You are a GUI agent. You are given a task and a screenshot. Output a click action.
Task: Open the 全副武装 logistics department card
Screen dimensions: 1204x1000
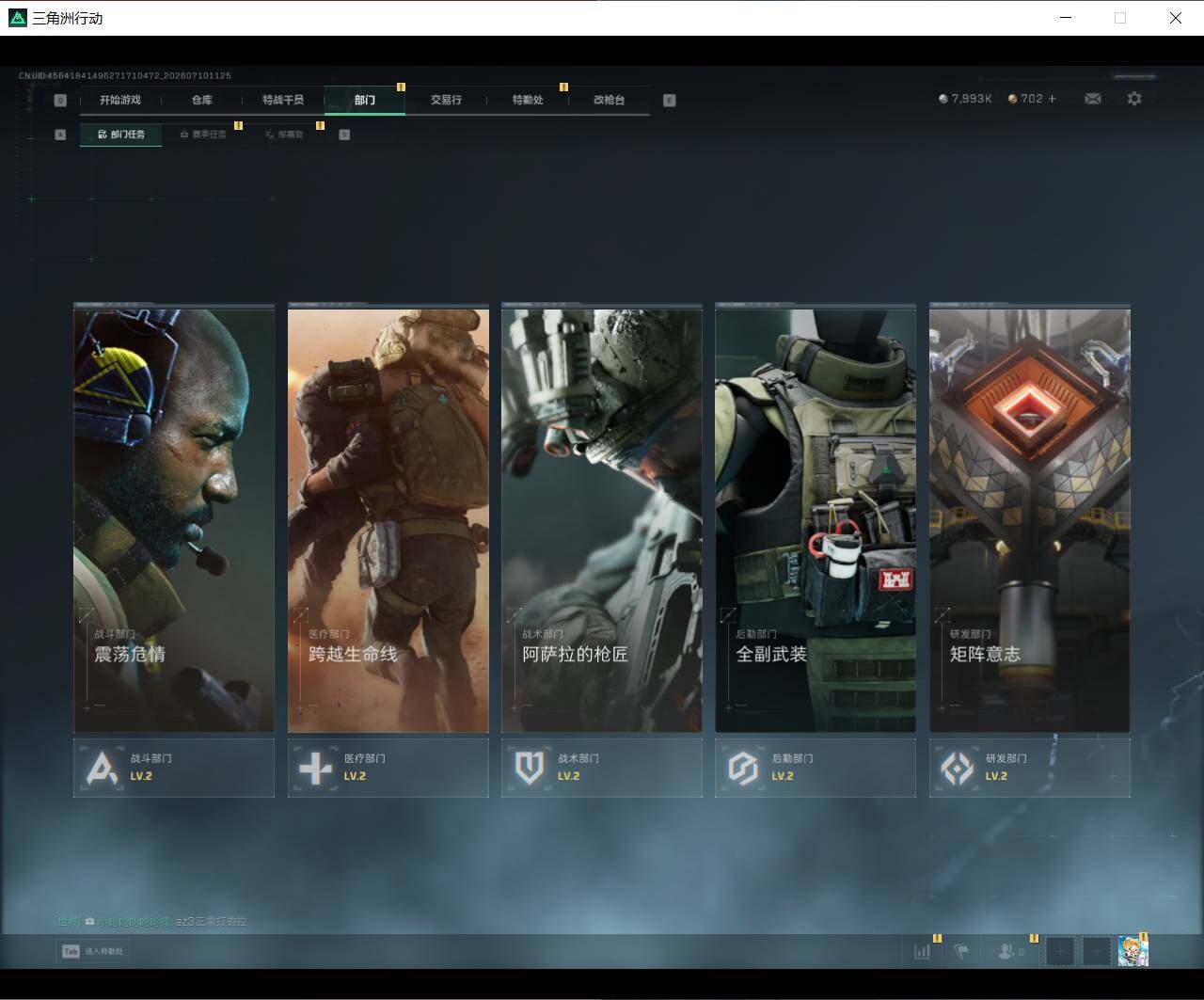816,518
